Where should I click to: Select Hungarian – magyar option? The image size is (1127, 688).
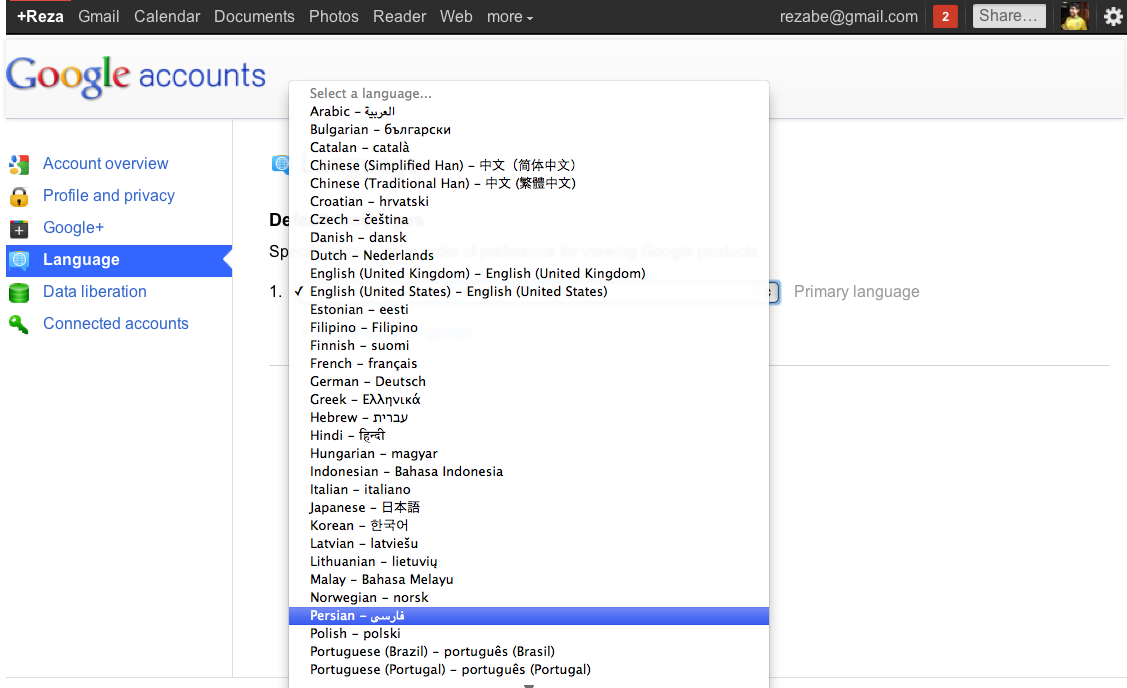tap(528, 454)
